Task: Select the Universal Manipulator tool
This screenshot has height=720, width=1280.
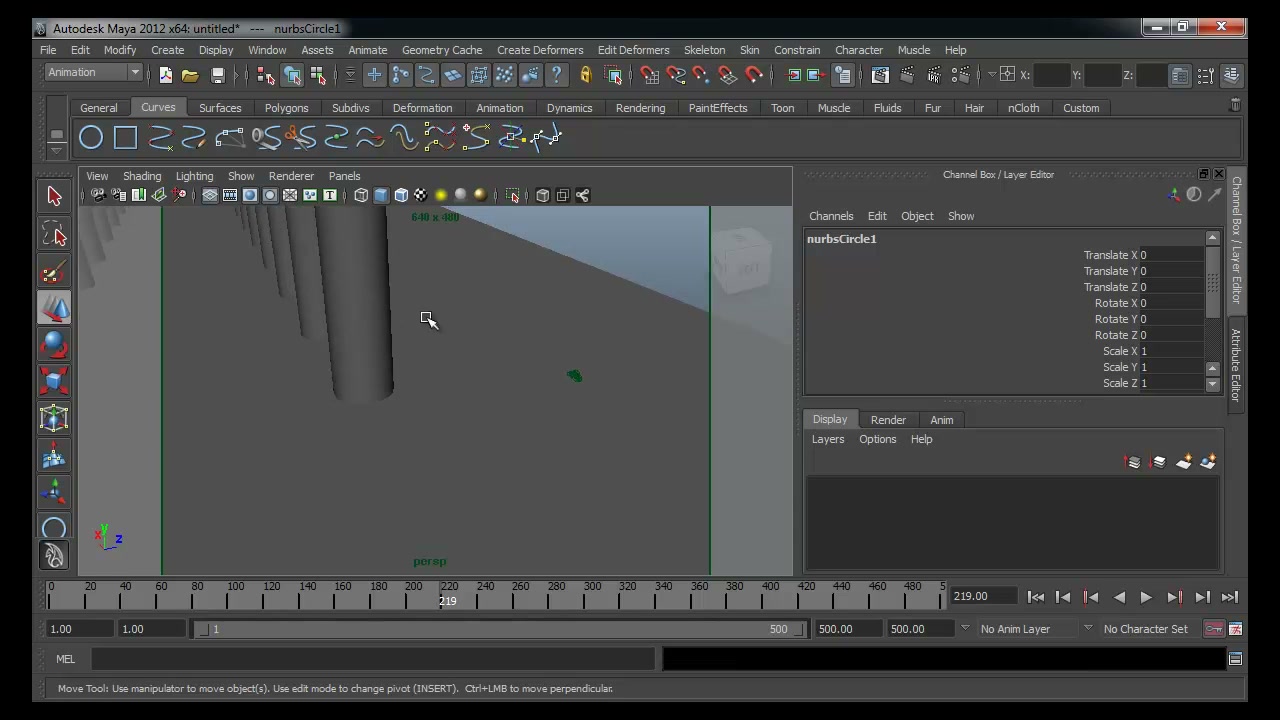Action: [x=54, y=418]
